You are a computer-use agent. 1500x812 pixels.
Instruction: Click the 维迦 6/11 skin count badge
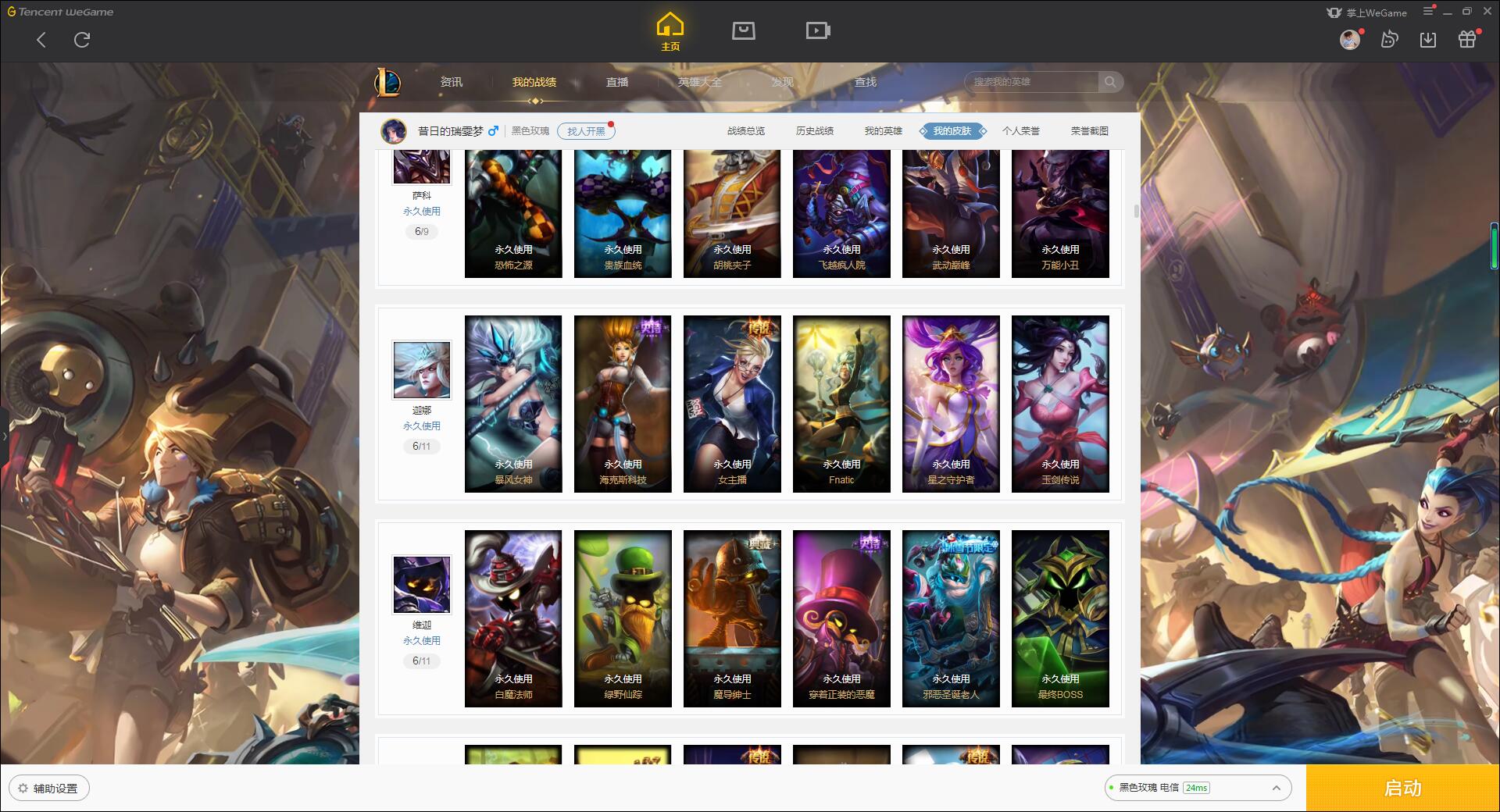pyautogui.click(x=422, y=661)
